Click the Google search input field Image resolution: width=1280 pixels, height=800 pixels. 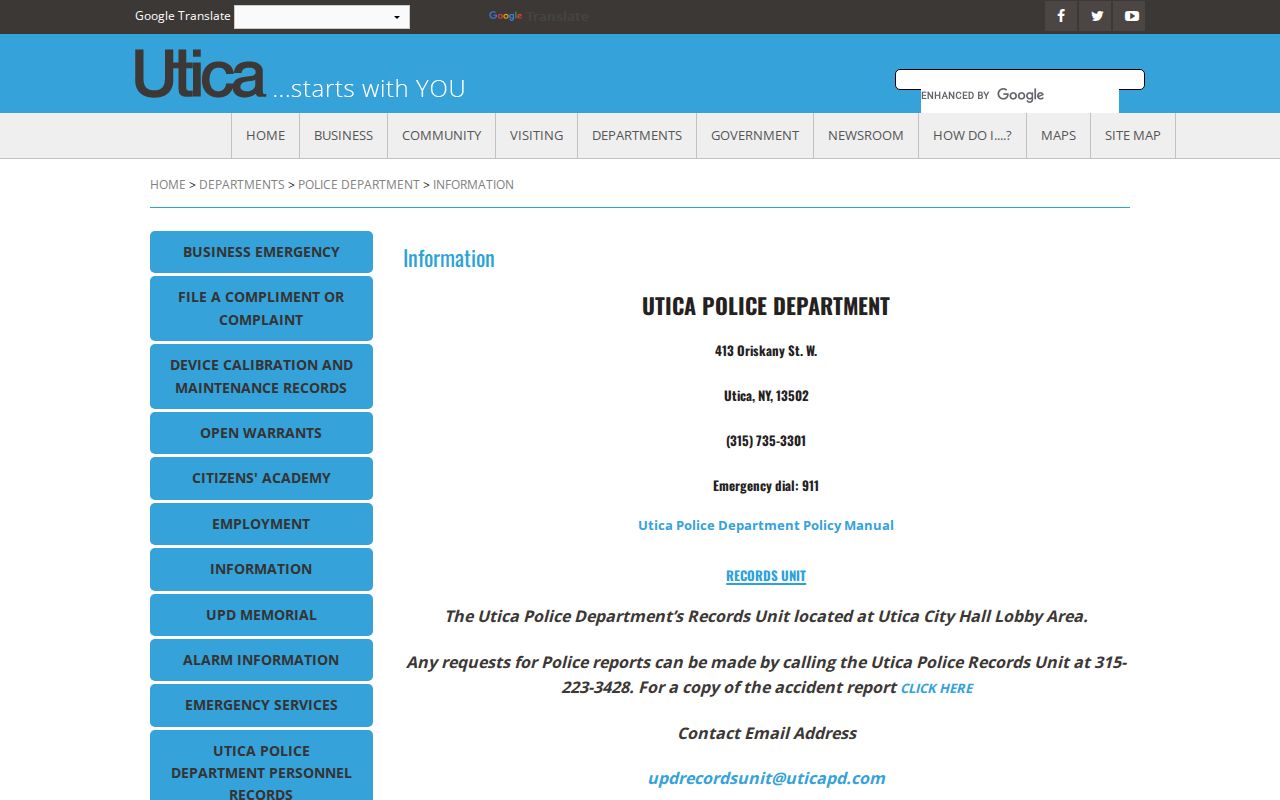[x=1019, y=80]
